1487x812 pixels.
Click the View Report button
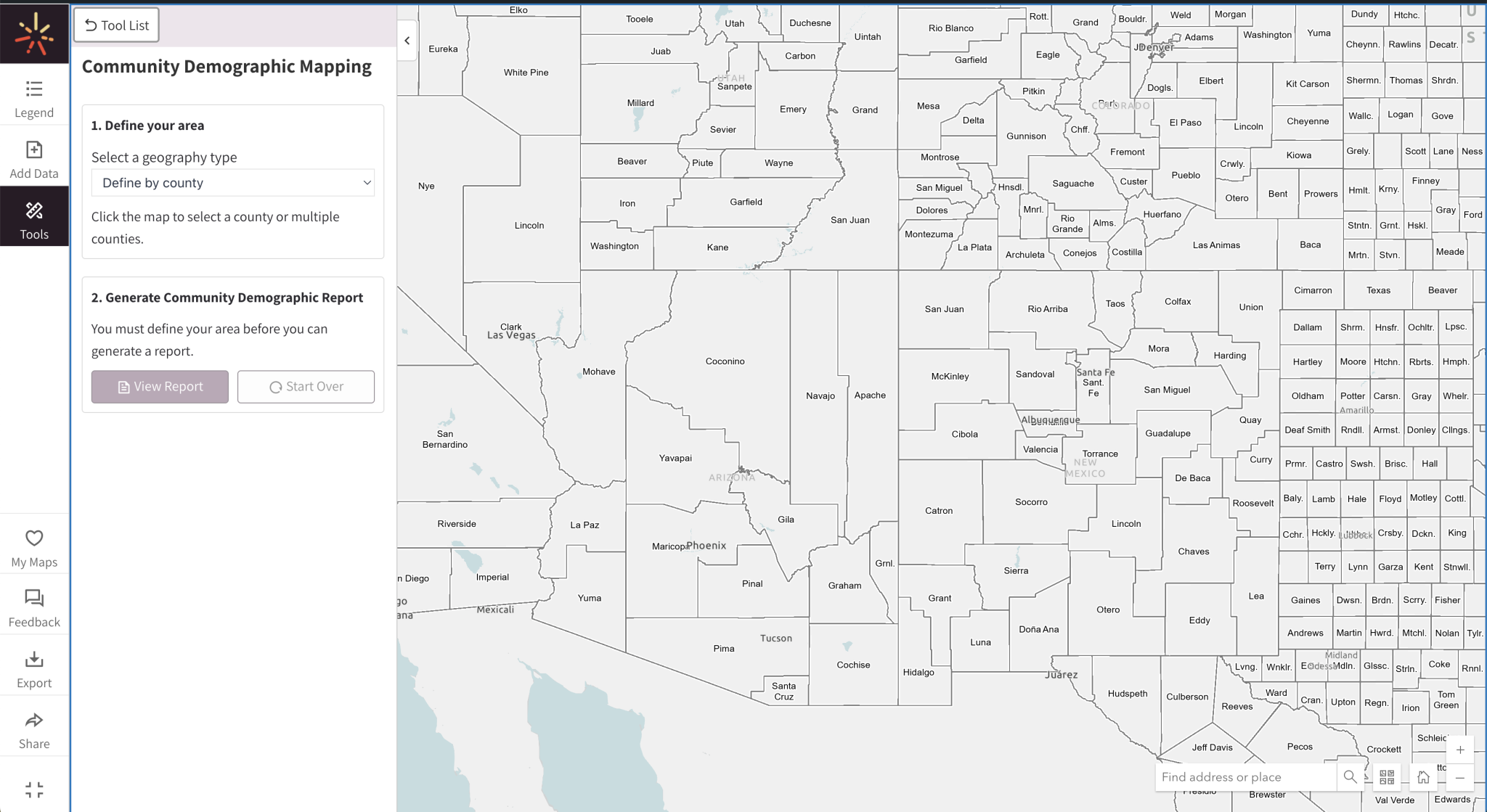tap(159, 386)
